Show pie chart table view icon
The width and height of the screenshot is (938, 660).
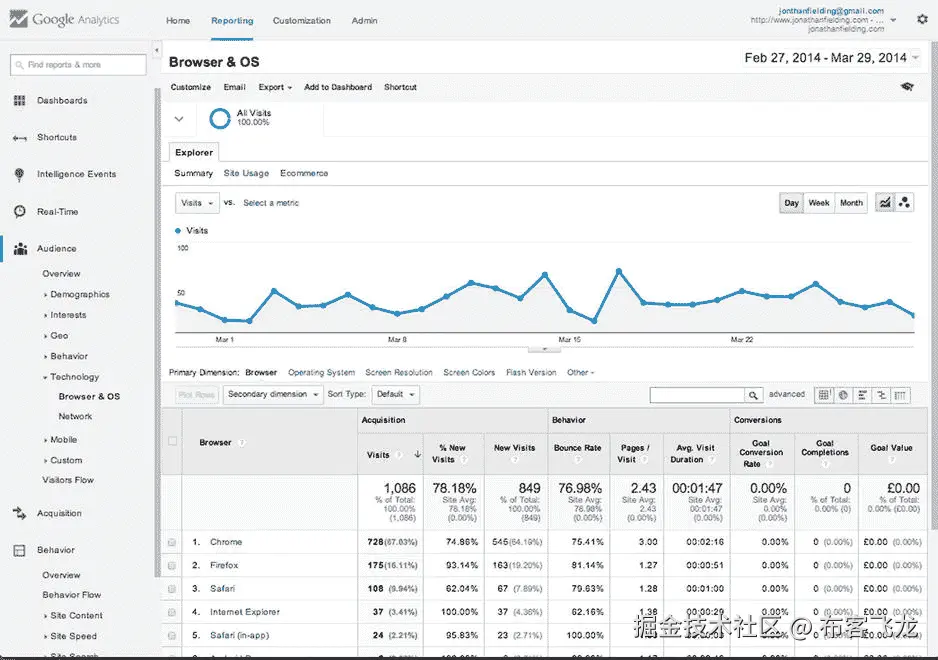(x=843, y=395)
